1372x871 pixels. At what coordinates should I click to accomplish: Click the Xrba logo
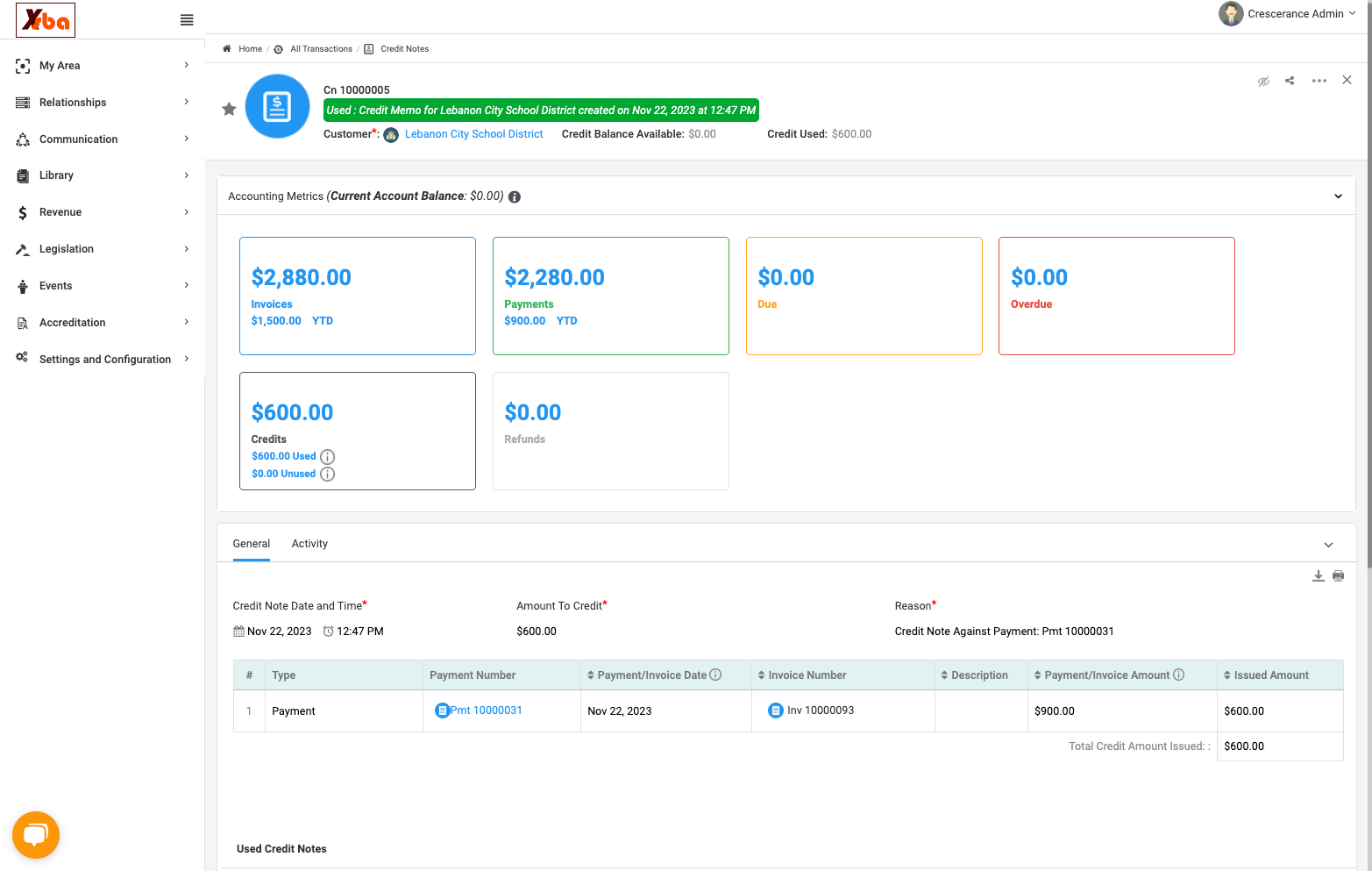tap(46, 20)
